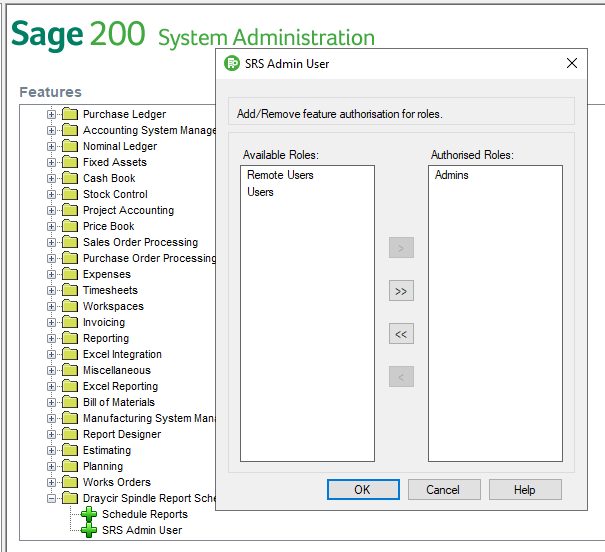This screenshot has width=605, height=552.
Task: Expand the Purchase Order Processing node
Action: (51, 258)
